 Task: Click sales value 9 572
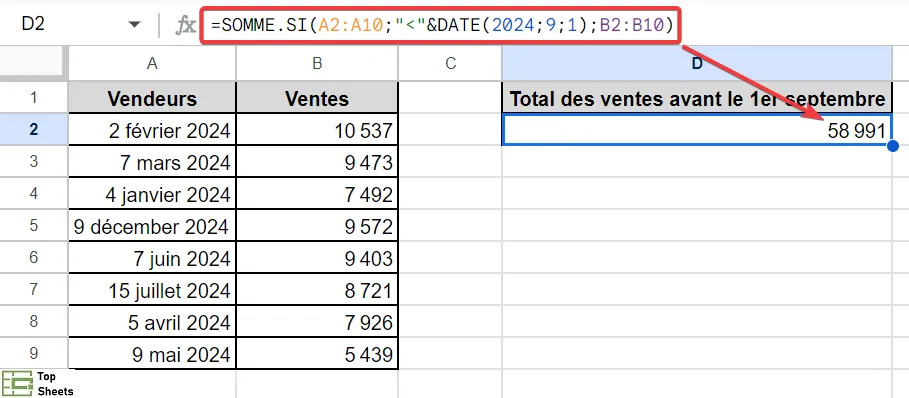317,226
